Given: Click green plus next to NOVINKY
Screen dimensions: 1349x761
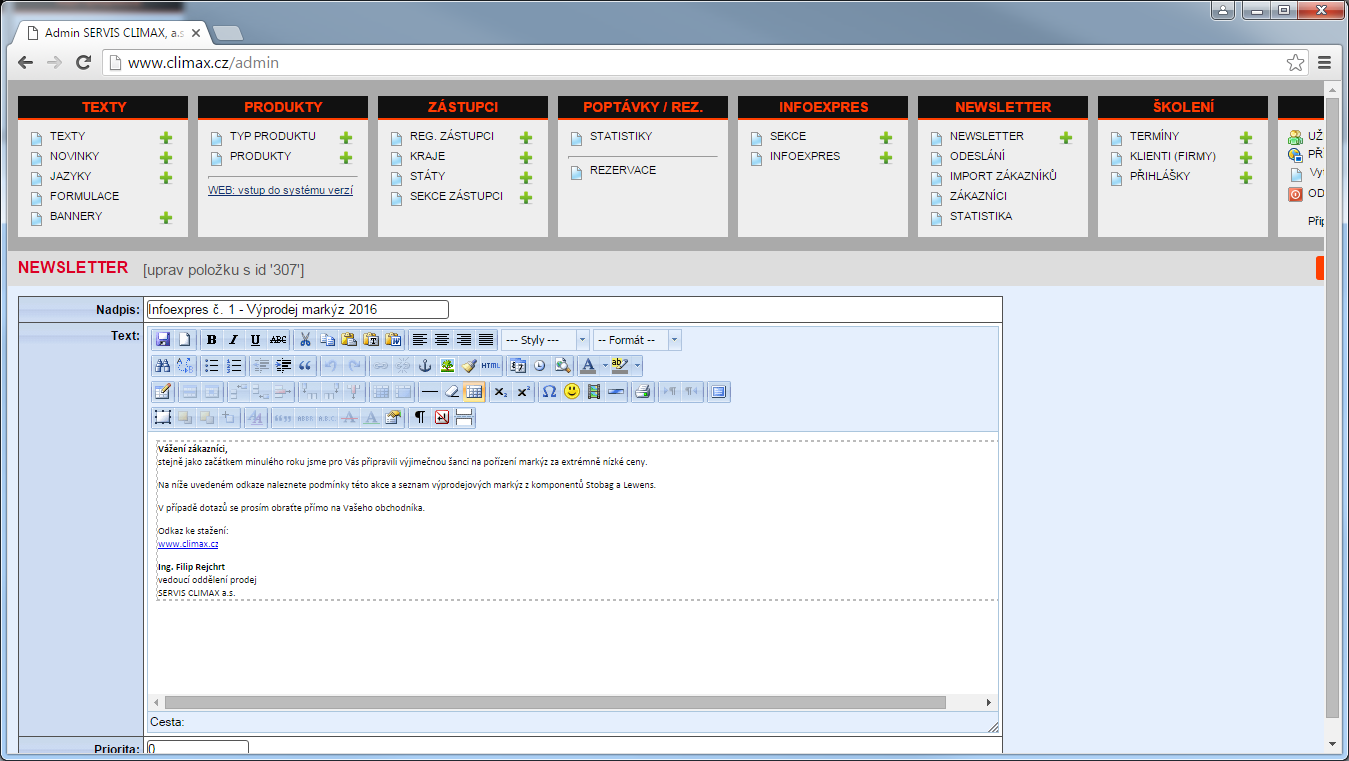Looking at the screenshot, I should pyautogui.click(x=166, y=158).
